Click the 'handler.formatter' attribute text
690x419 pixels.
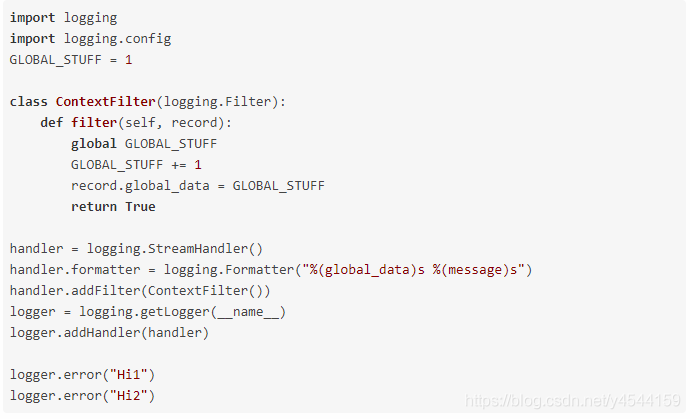tap(75, 270)
